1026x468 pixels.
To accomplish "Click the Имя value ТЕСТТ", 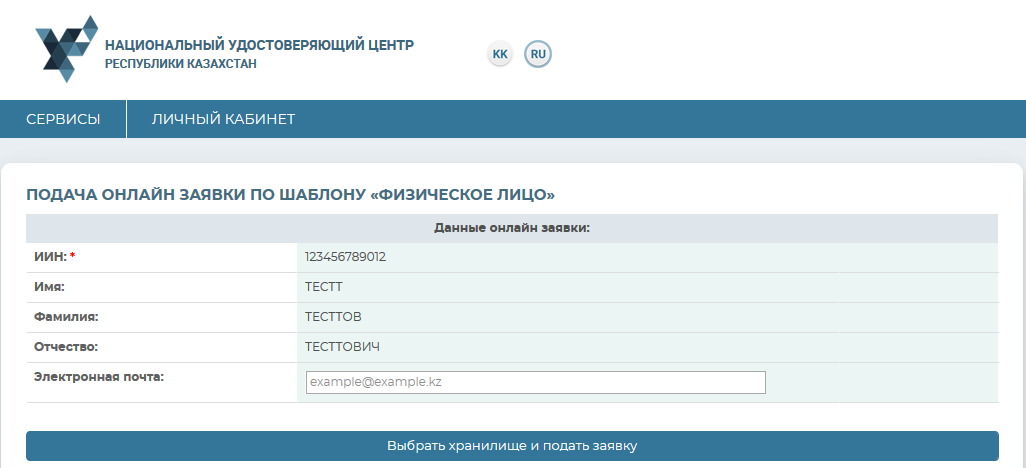I will 323,287.
